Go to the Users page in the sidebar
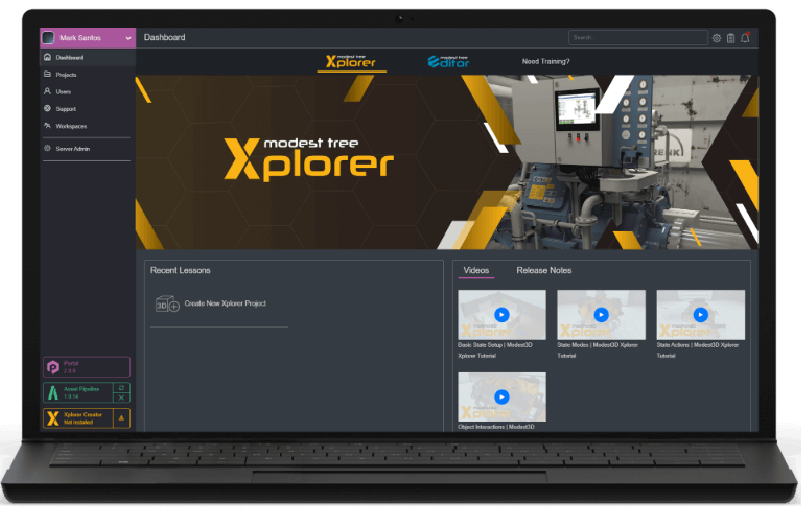The width and height of the screenshot is (801, 513). [x=88, y=91]
